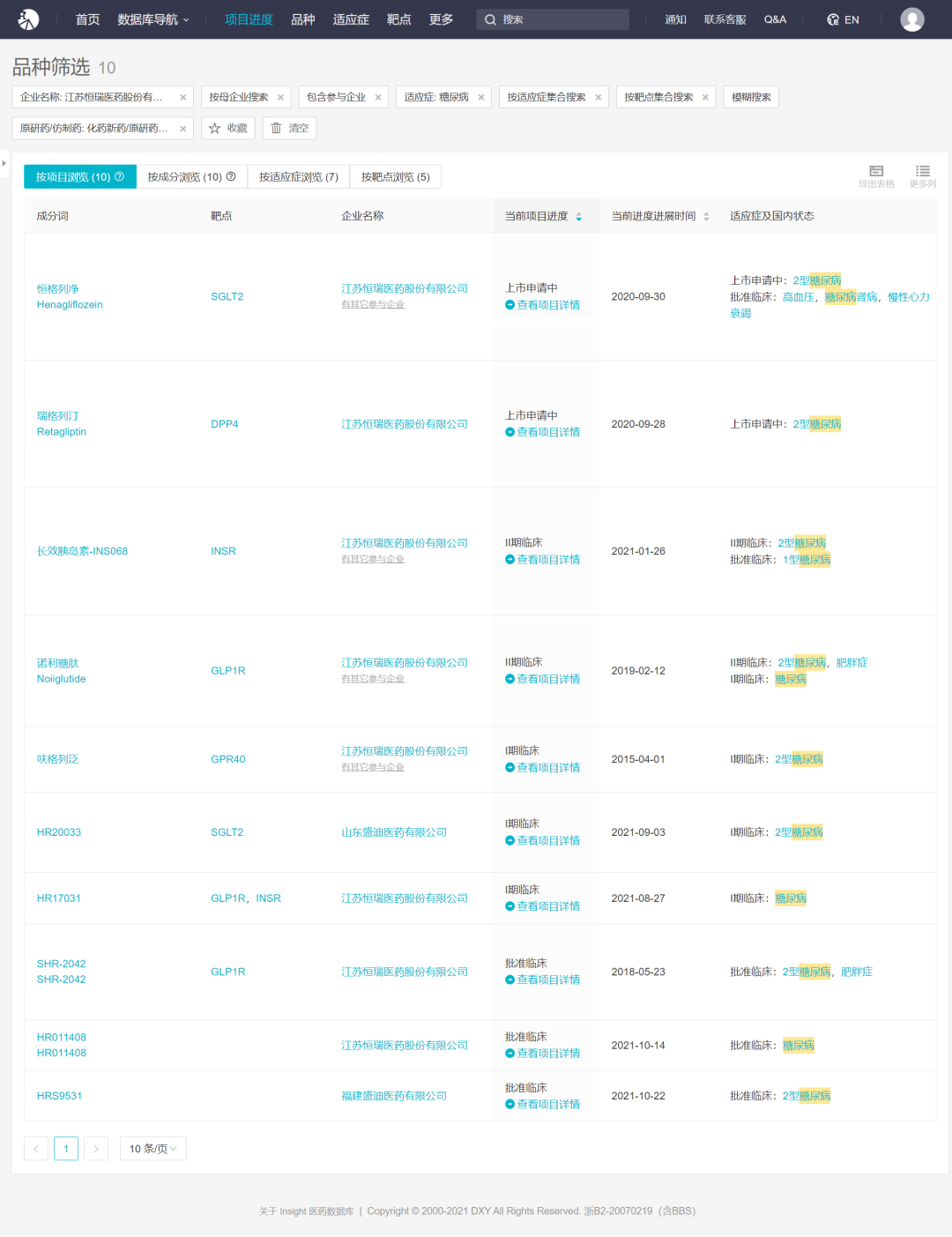Image resolution: width=952 pixels, height=1237 pixels.
Task: Remove the 适应症: 糖尿病 filter chip
Action: (x=481, y=98)
